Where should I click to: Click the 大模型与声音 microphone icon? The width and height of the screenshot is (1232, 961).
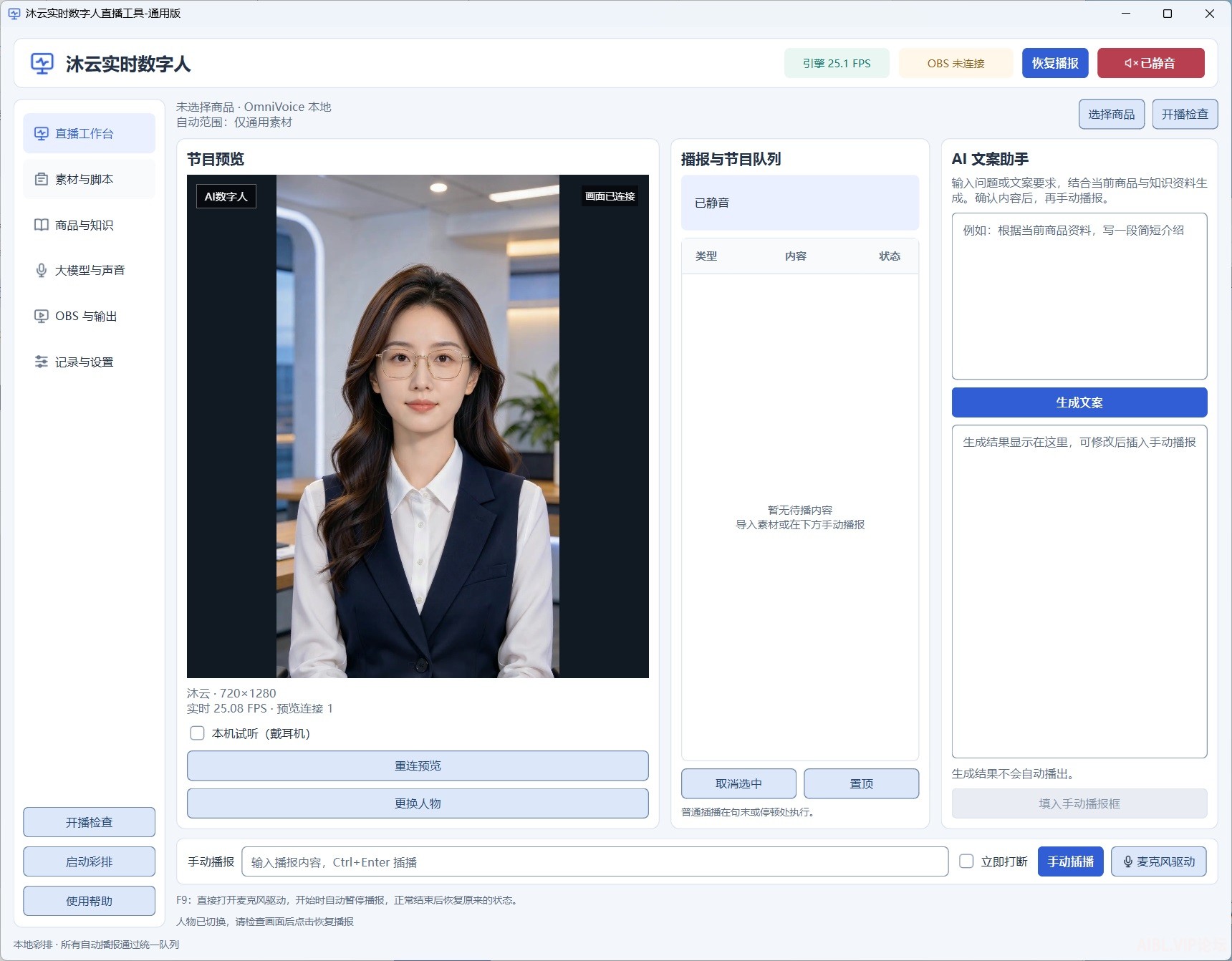pos(42,270)
